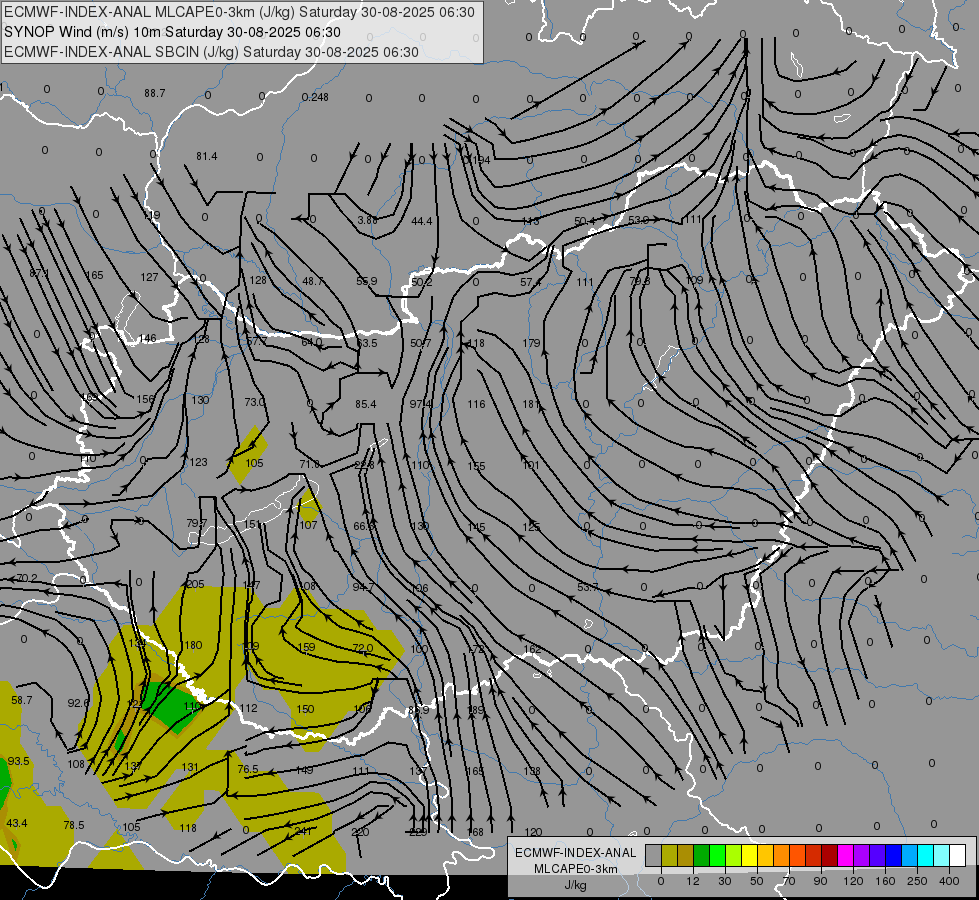Click the SBCIN title line in header

click(211, 52)
